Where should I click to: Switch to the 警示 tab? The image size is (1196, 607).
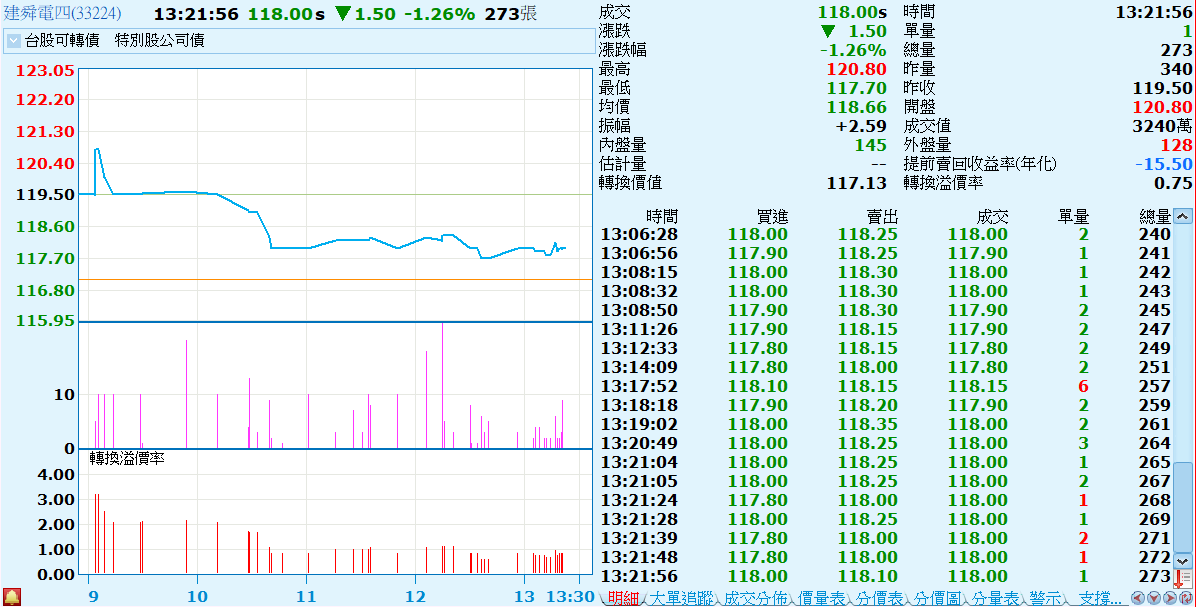coord(1046,598)
